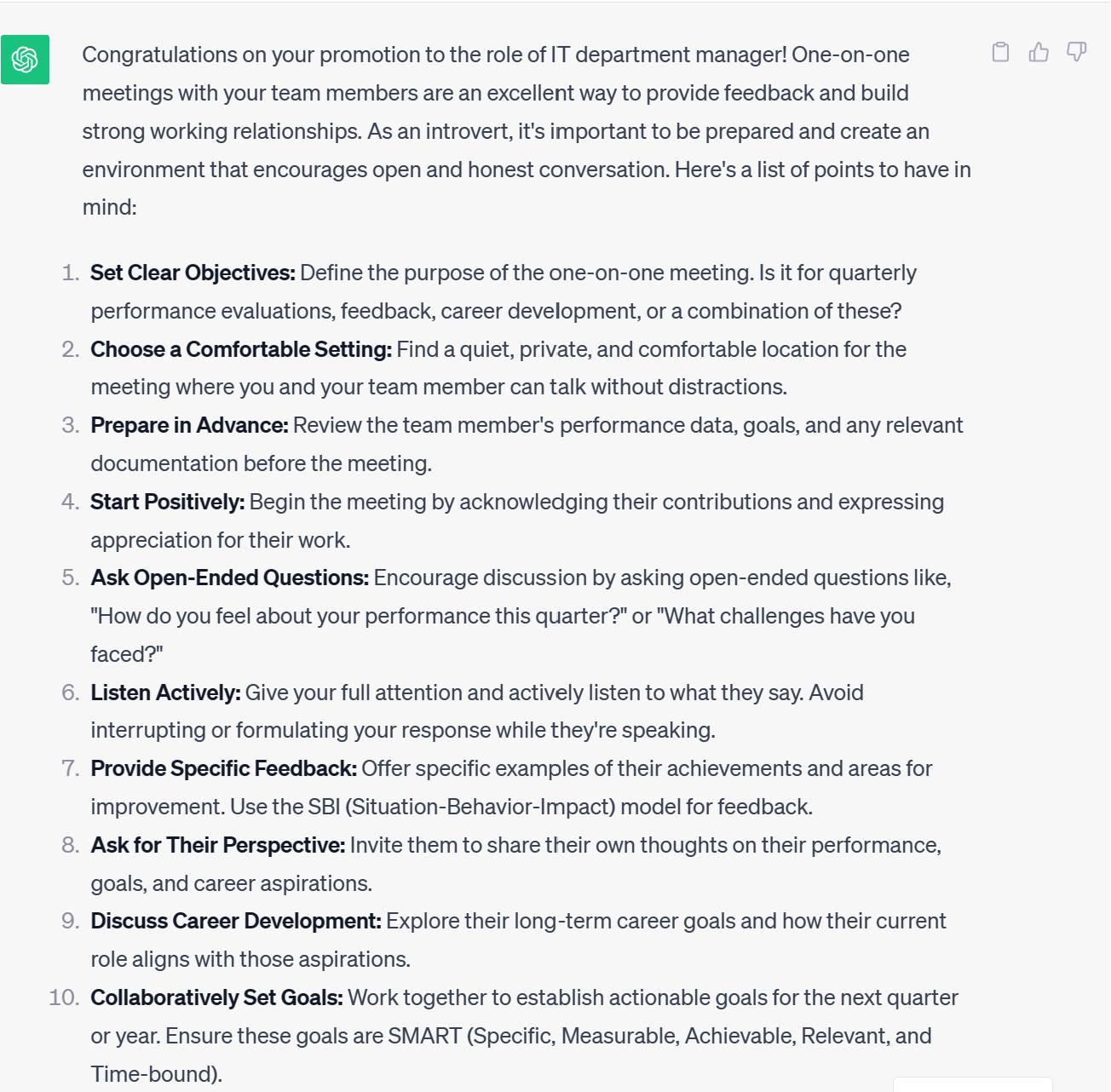
Task: Mark the response with thumbs down
Action: tap(1077, 52)
